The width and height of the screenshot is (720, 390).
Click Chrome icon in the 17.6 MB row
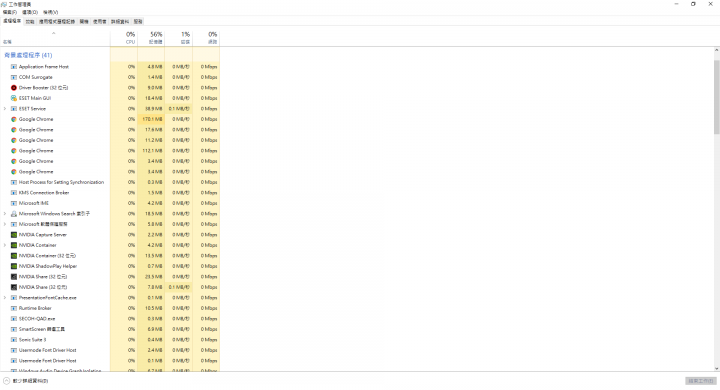click(14, 130)
